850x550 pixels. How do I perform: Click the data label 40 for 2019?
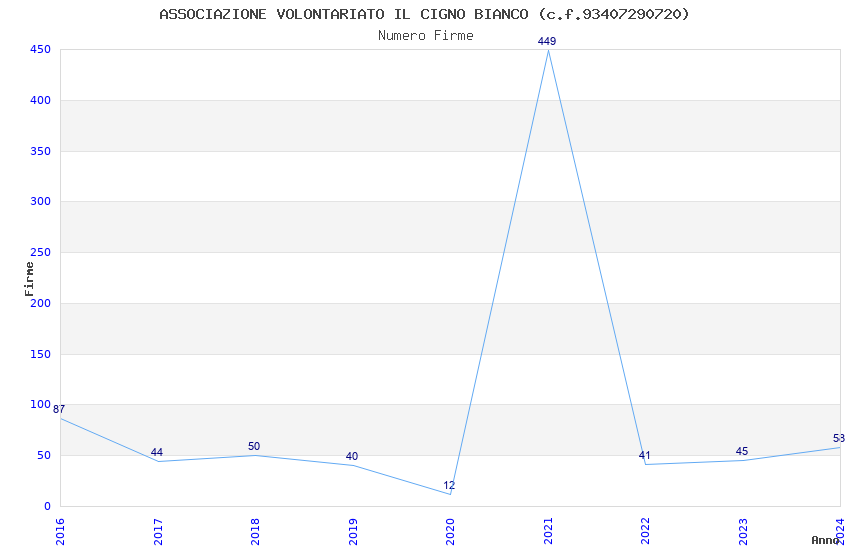pos(351,456)
